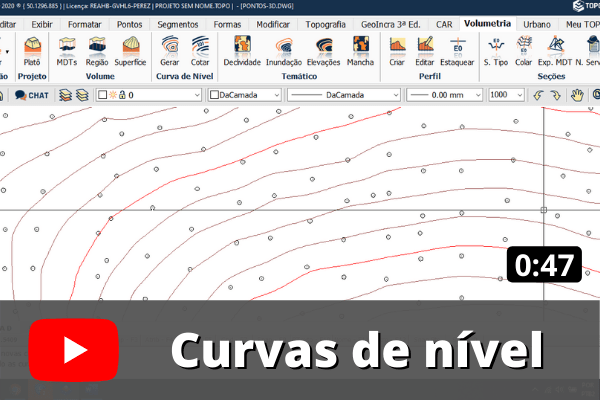Click the layer 0 color swatch box
600x400 pixels.
point(103,95)
